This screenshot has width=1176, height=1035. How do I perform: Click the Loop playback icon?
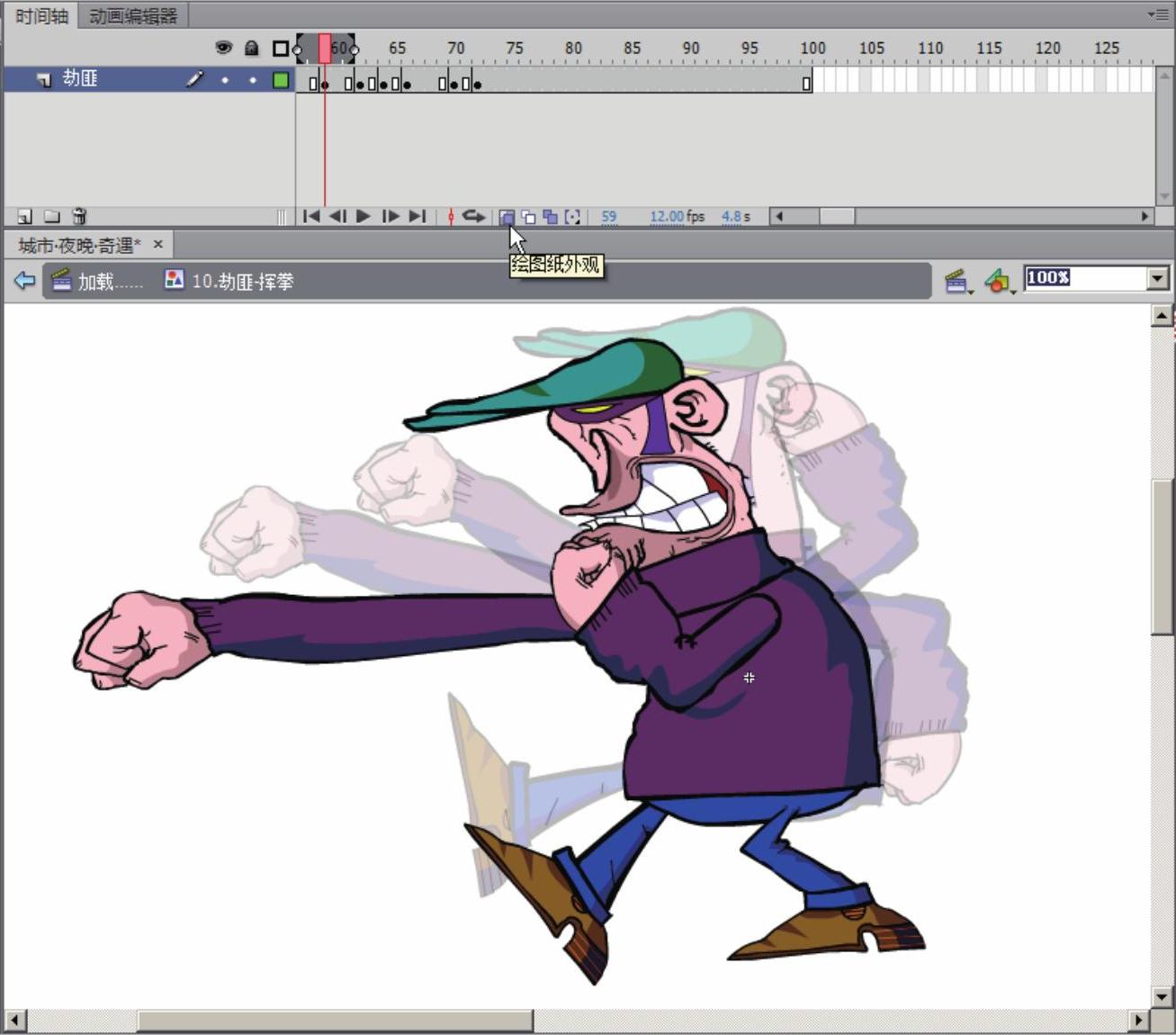[x=473, y=217]
